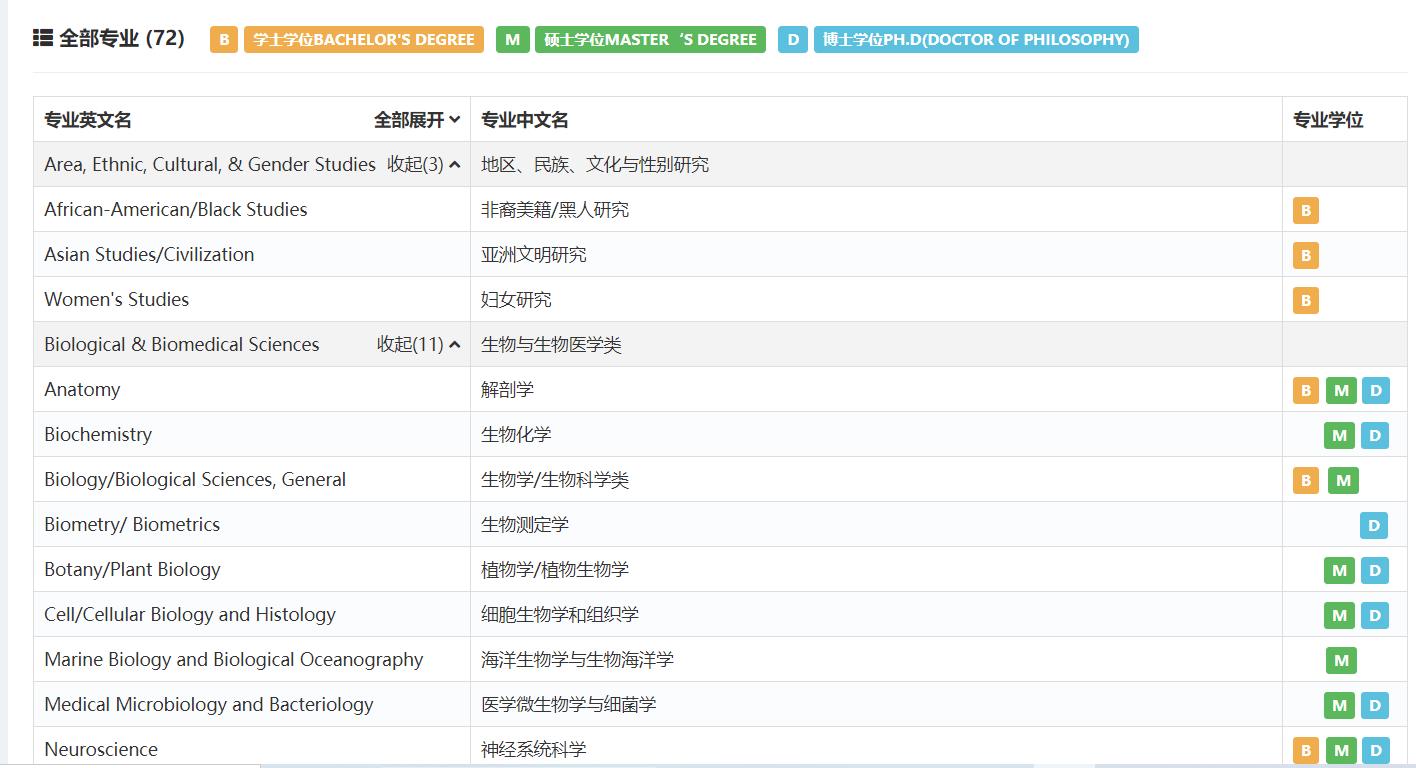Click B badge in Neuroscience row

click(1305, 750)
